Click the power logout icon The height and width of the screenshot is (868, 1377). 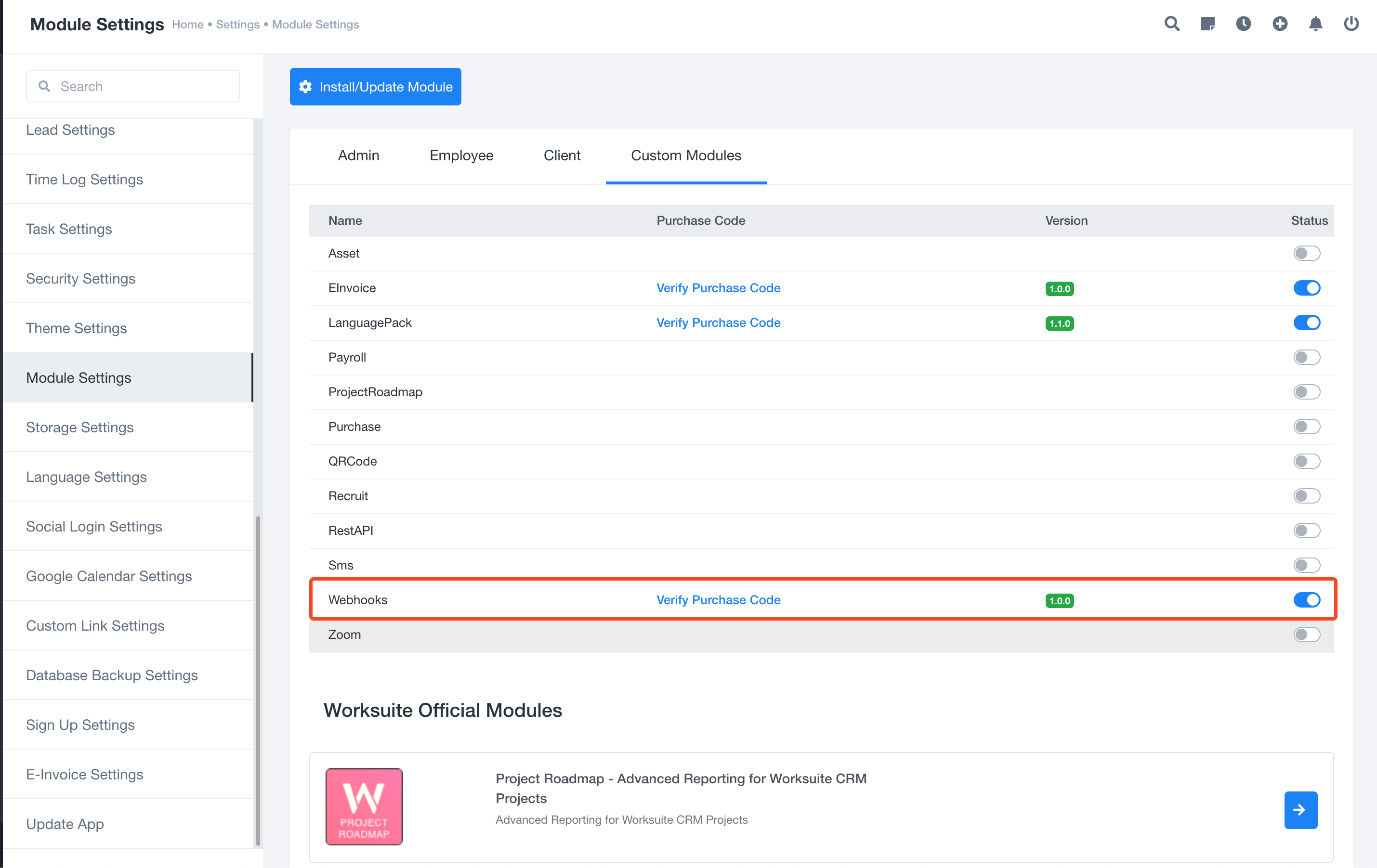pyautogui.click(x=1351, y=24)
